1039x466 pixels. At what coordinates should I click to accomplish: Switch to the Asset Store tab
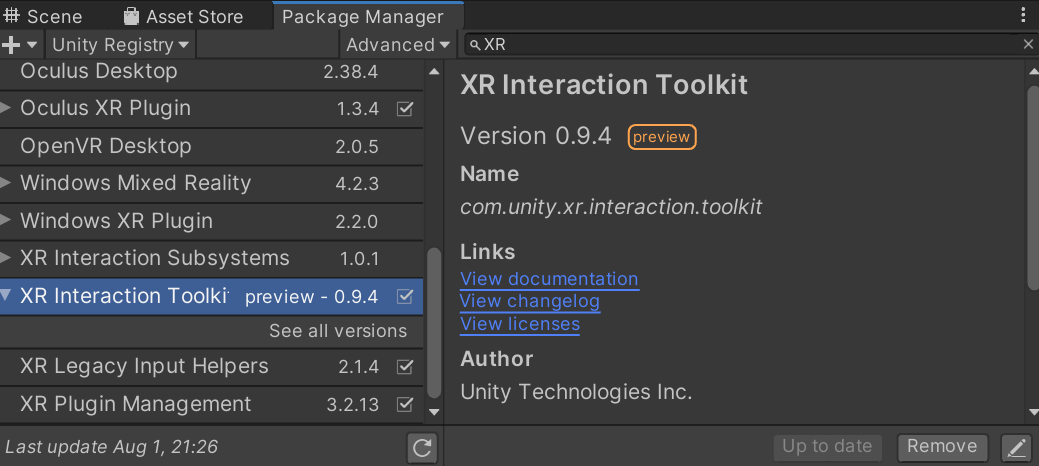tap(184, 16)
